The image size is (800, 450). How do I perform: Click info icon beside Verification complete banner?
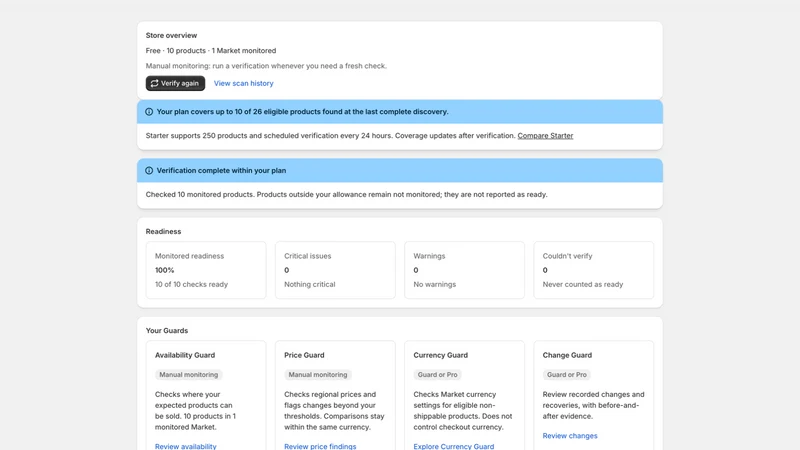[x=149, y=170]
